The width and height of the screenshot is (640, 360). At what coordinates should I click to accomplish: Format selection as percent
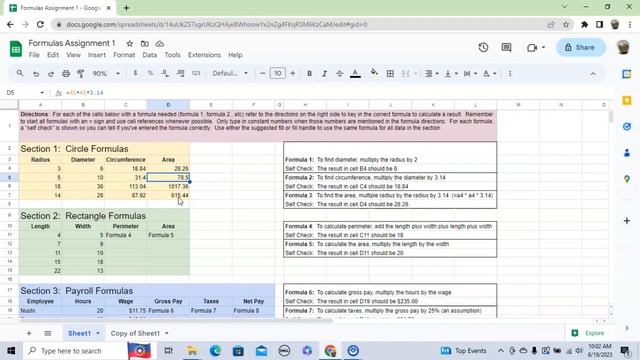(x=150, y=73)
